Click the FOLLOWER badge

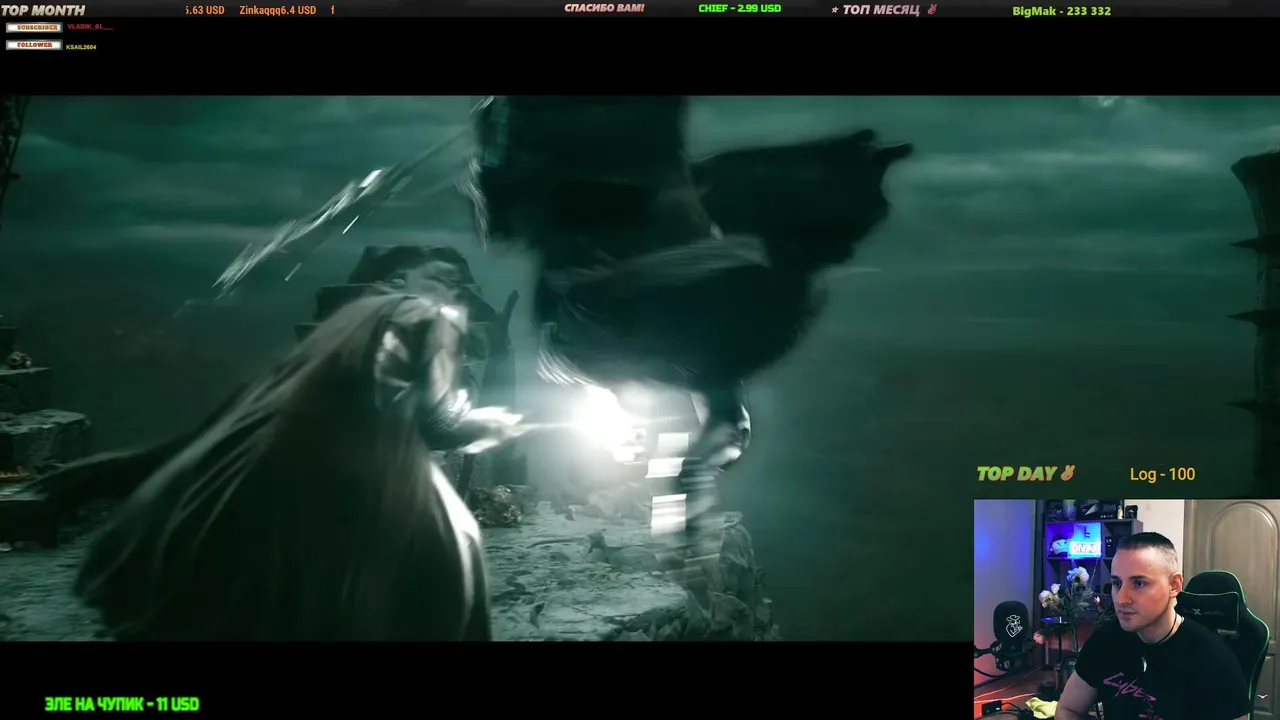point(34,45)
